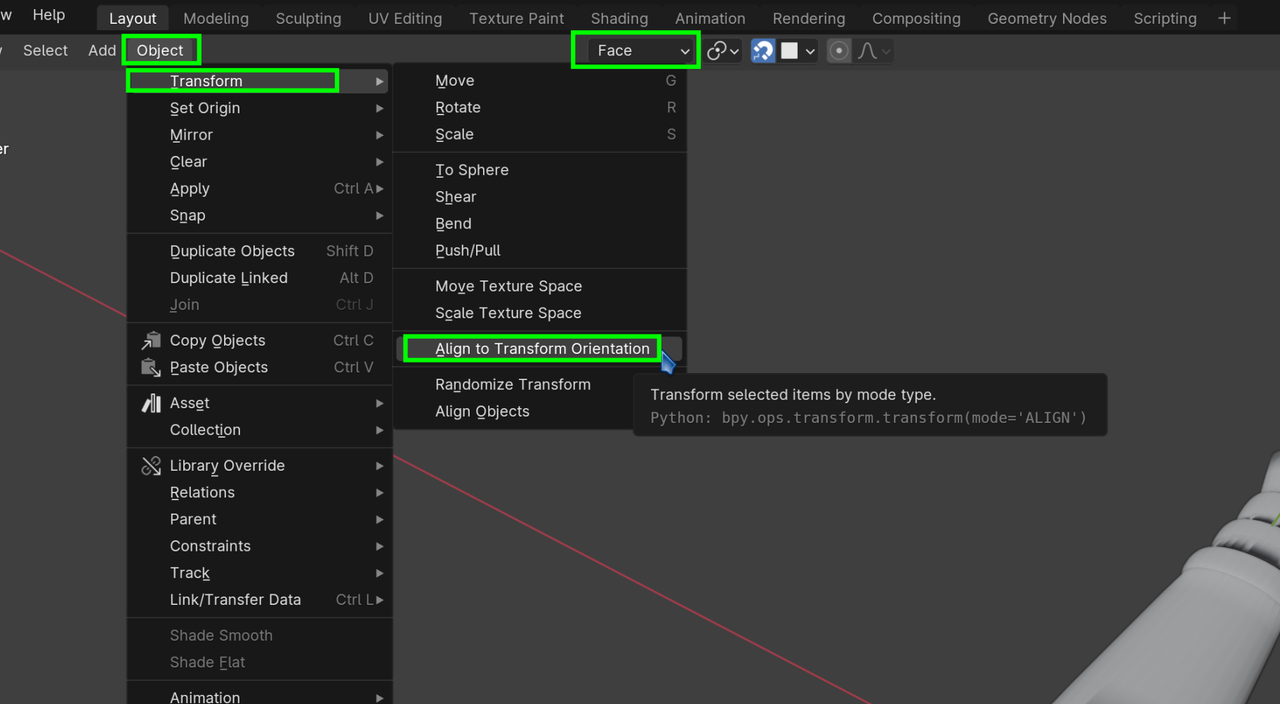Expand the Snap submenu
This screenshot has width=1280, height=704.
pos(258,216)
